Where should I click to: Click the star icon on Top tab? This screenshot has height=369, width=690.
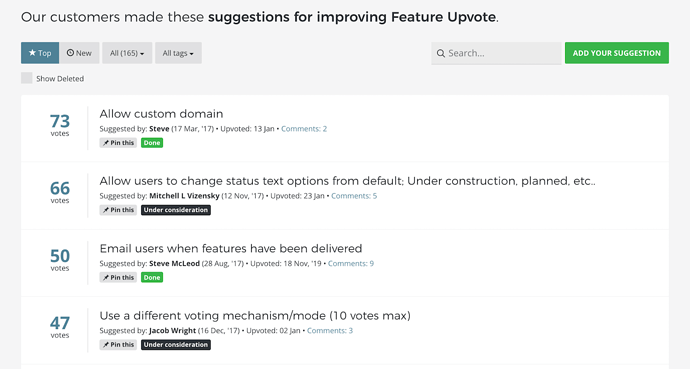(32, 53)
